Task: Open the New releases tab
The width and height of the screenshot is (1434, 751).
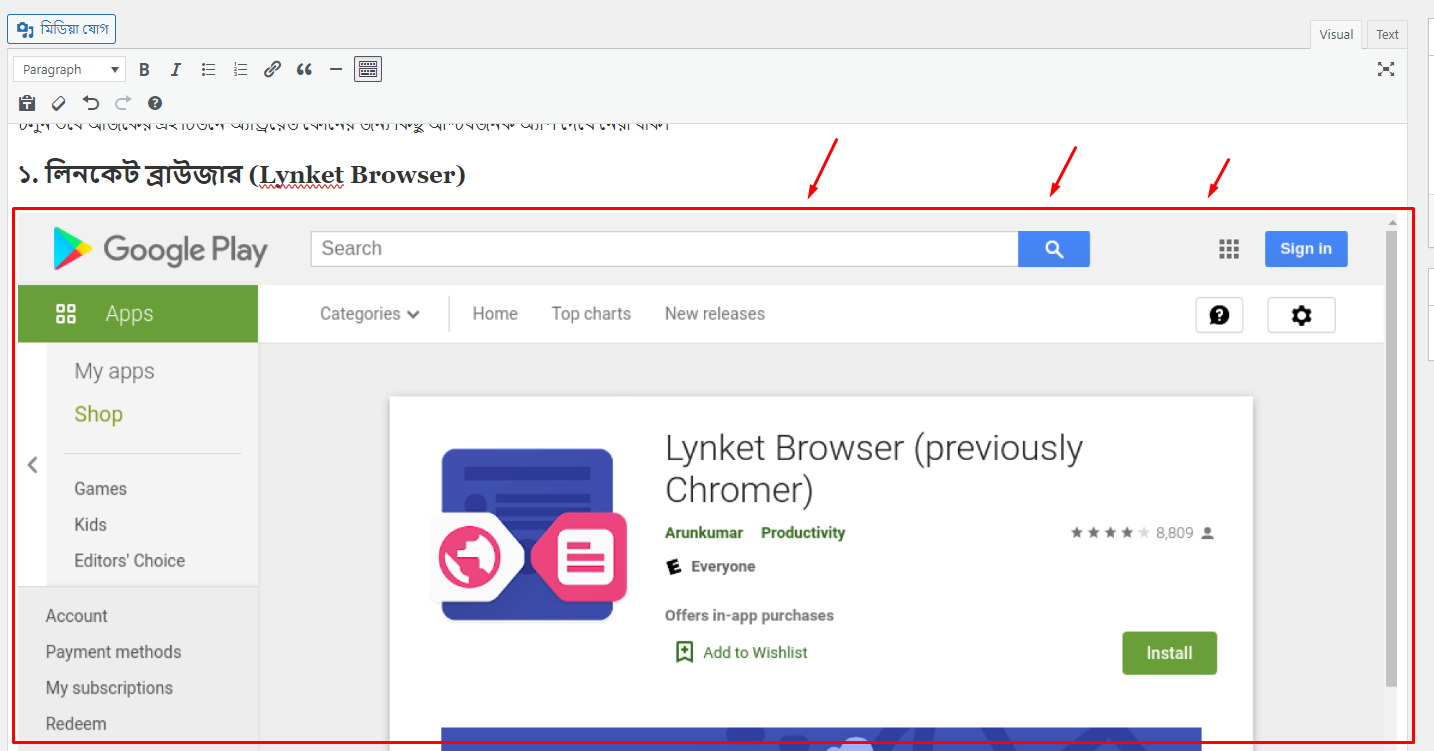Action: click(x=715, y=314)
